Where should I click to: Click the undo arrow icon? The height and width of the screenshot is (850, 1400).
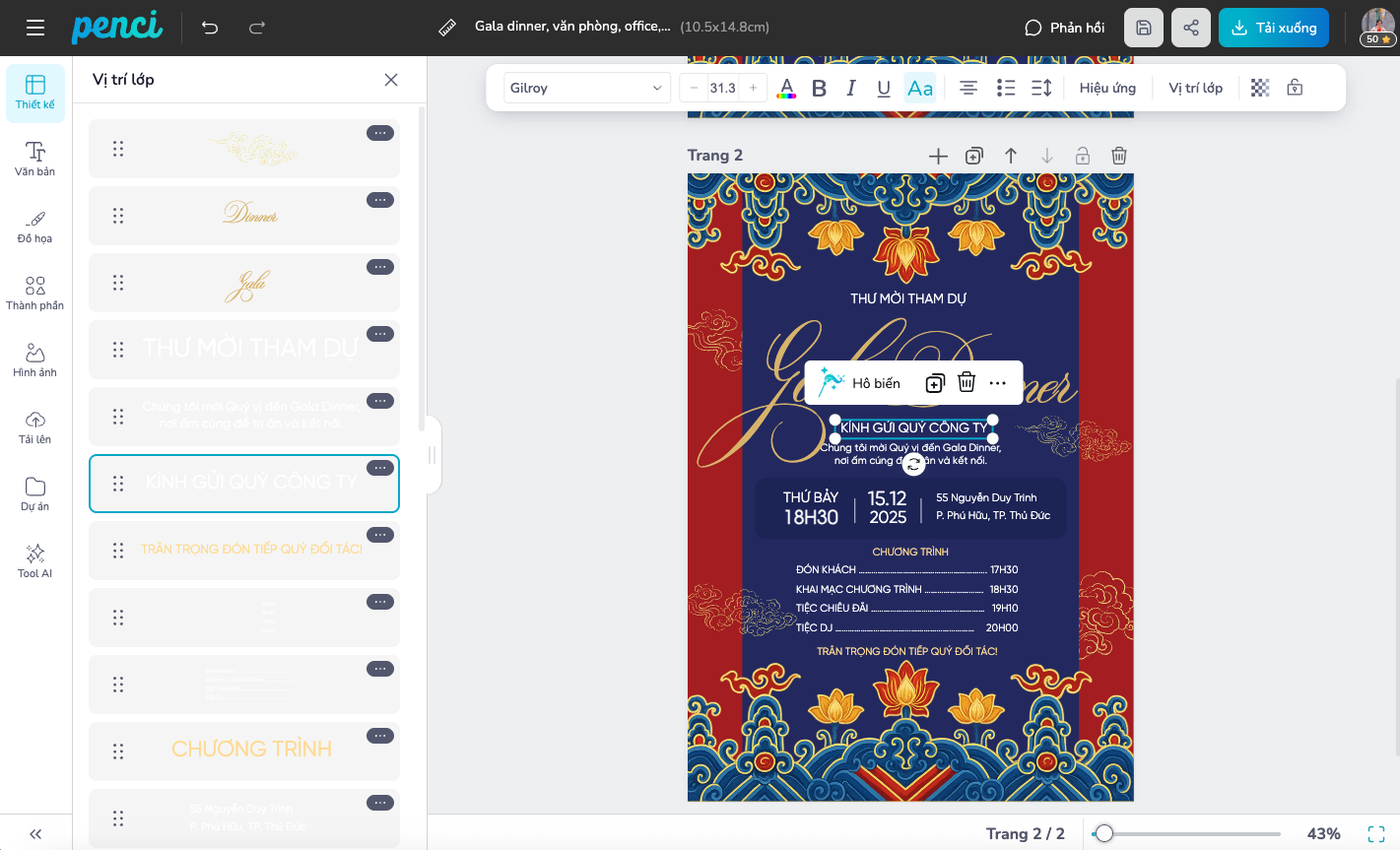(210, 28)
